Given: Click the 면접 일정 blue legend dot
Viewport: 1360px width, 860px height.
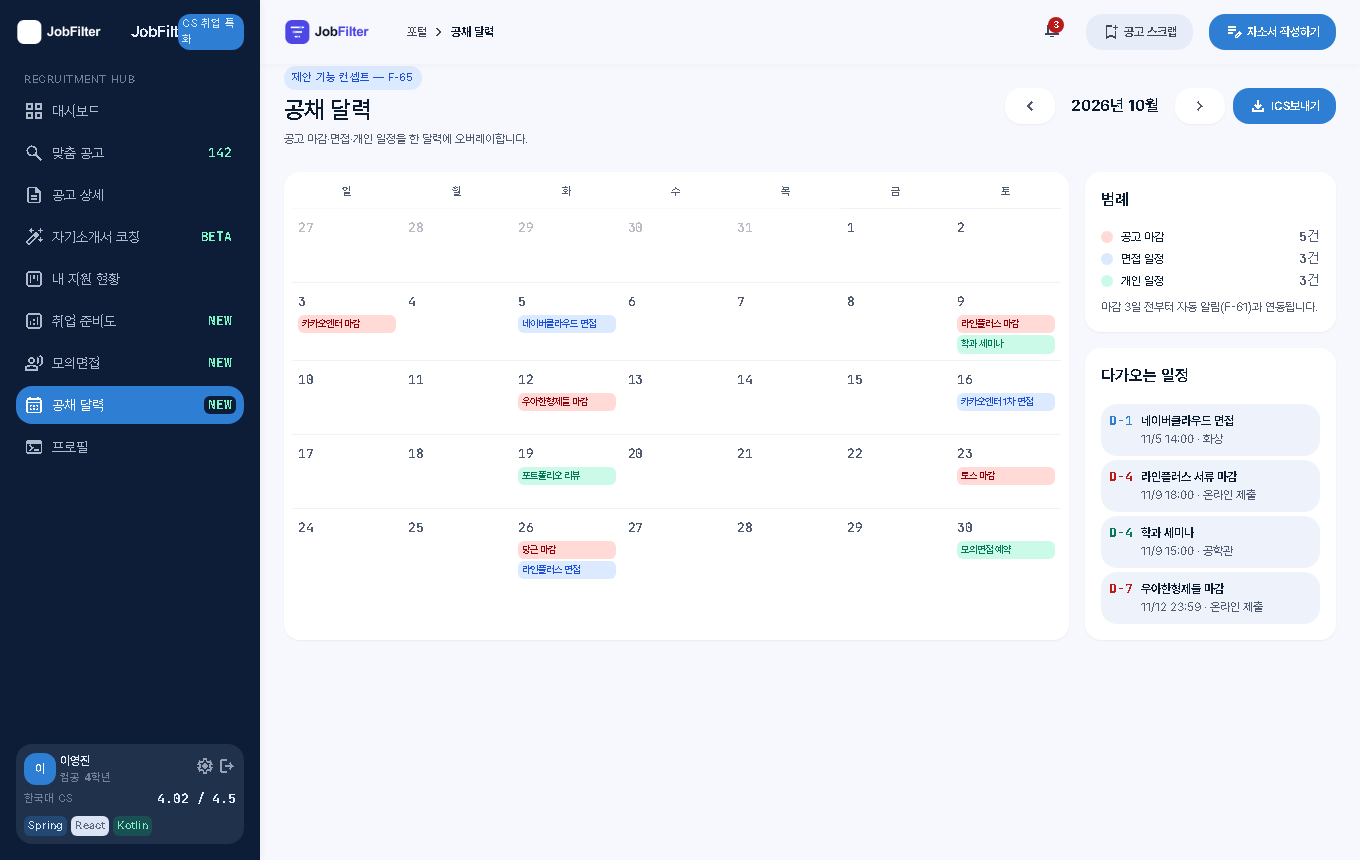Looking at the screenshot, I should pyautogui.click(x=1107, y=259).
